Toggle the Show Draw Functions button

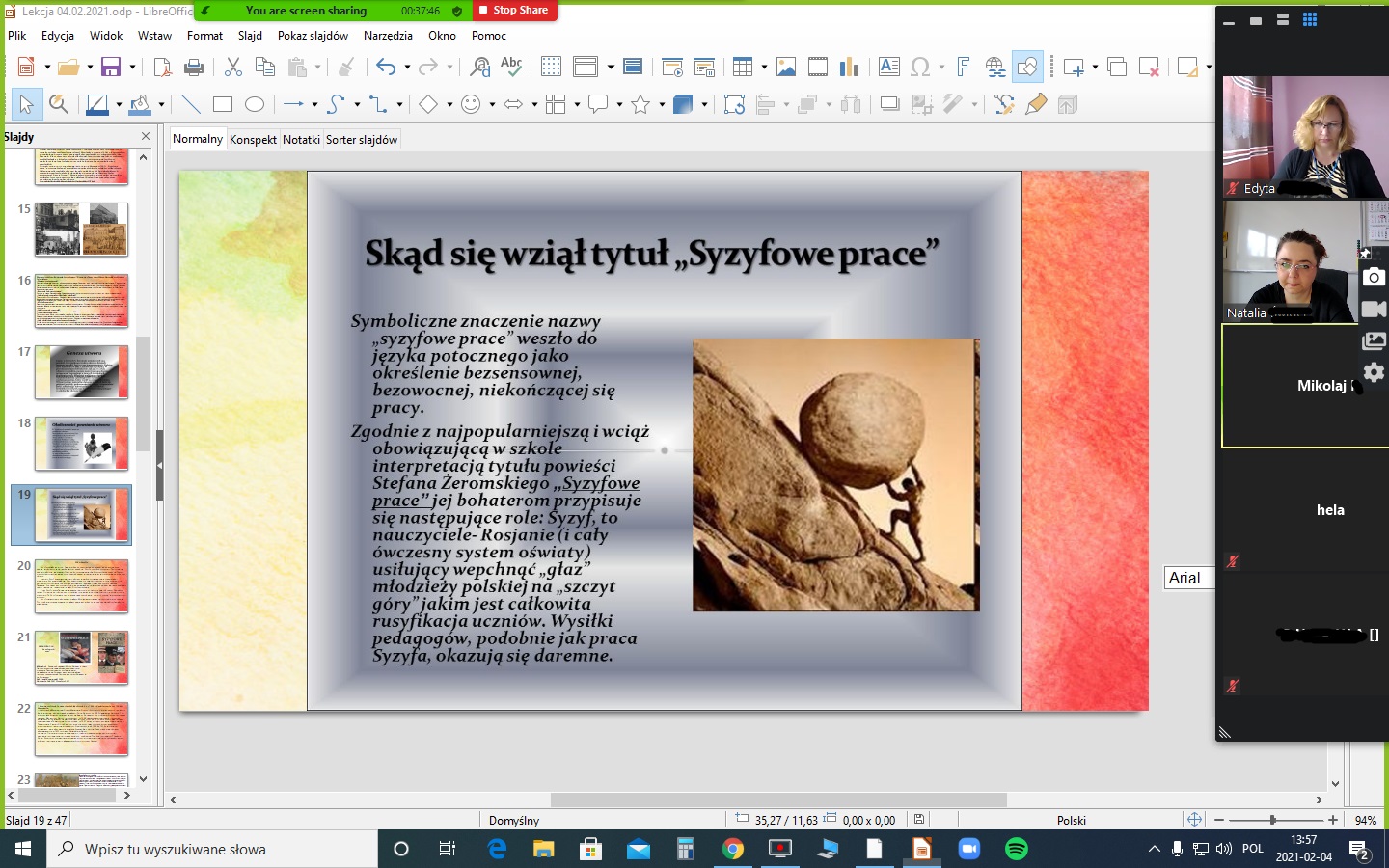(x=1027, y=67)
